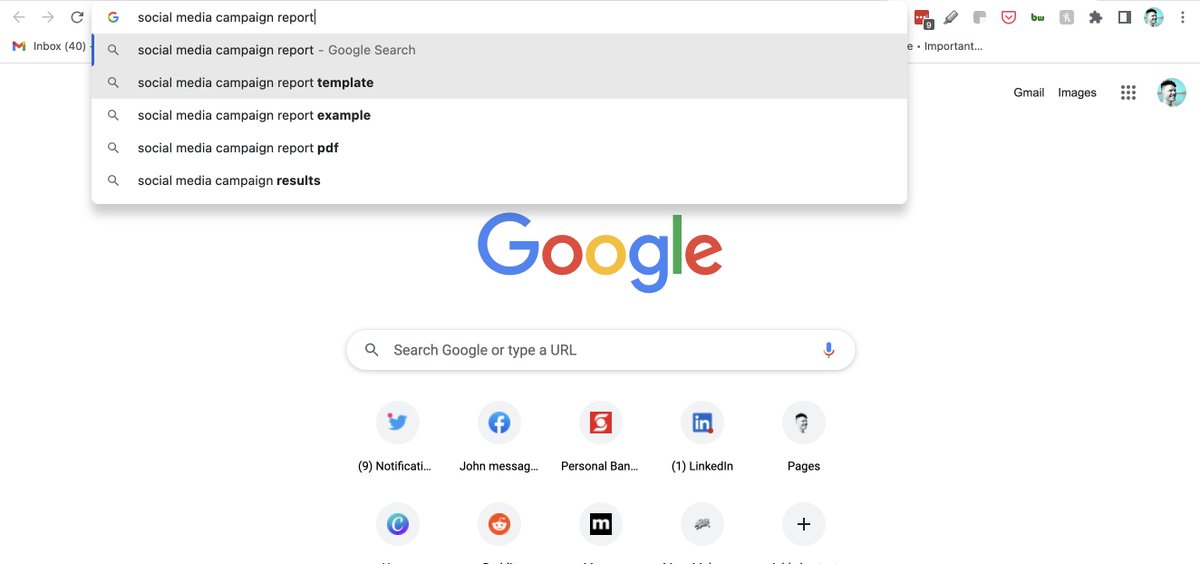Open the Reddit shortcut tile

[499, 523]
